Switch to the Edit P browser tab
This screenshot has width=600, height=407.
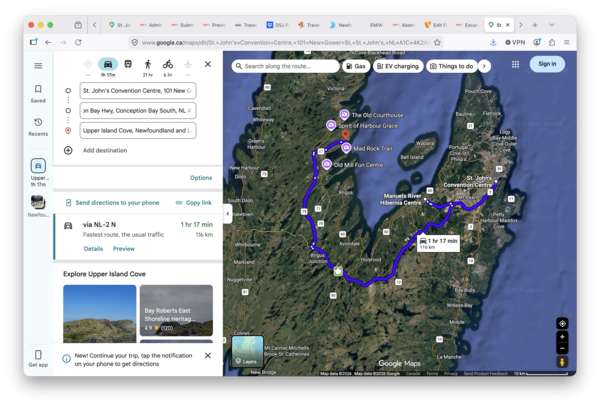point(436,25)
